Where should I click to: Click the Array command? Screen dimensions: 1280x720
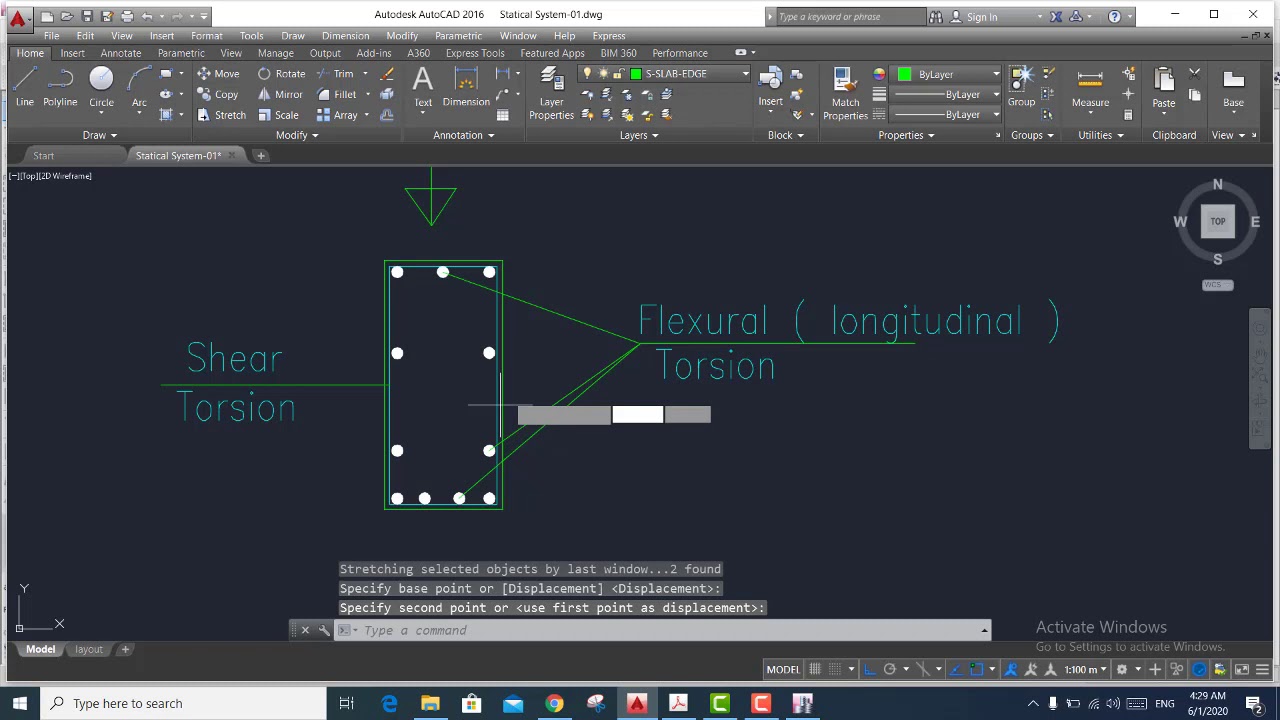[x=337, y=115]
